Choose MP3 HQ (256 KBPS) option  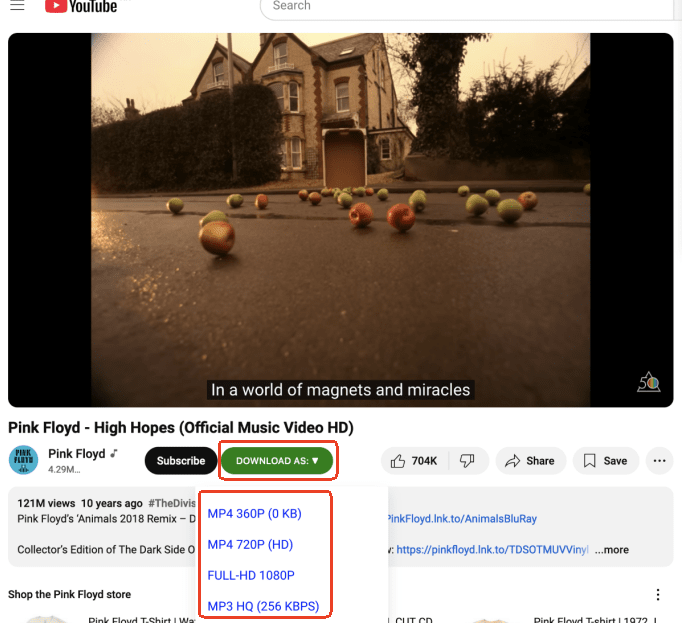click(x=263, y=605)
